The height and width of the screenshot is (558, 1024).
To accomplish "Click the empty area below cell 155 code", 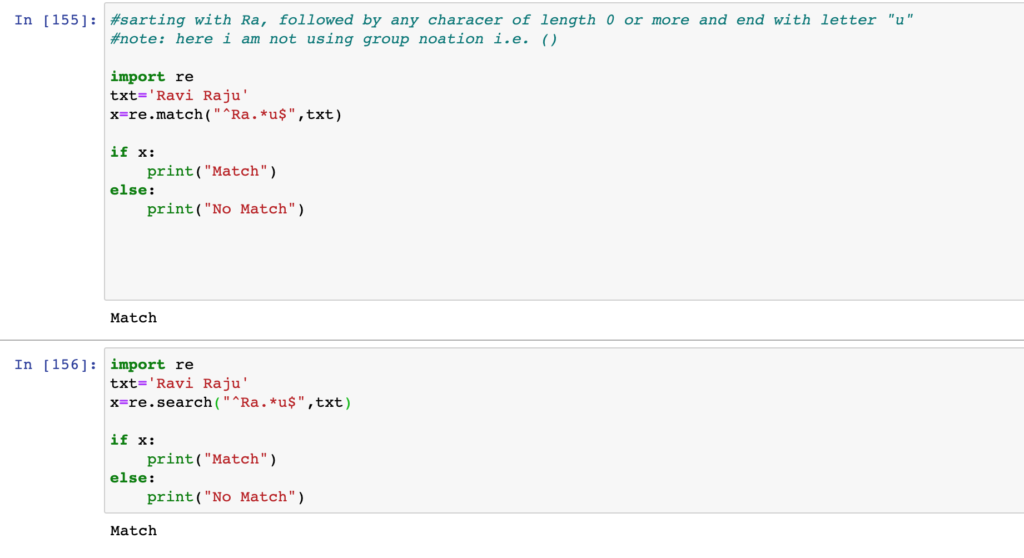I will 564,258.
